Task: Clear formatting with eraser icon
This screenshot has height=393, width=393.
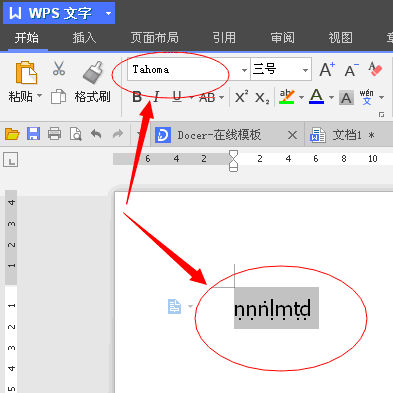Action: click(375, 69)
